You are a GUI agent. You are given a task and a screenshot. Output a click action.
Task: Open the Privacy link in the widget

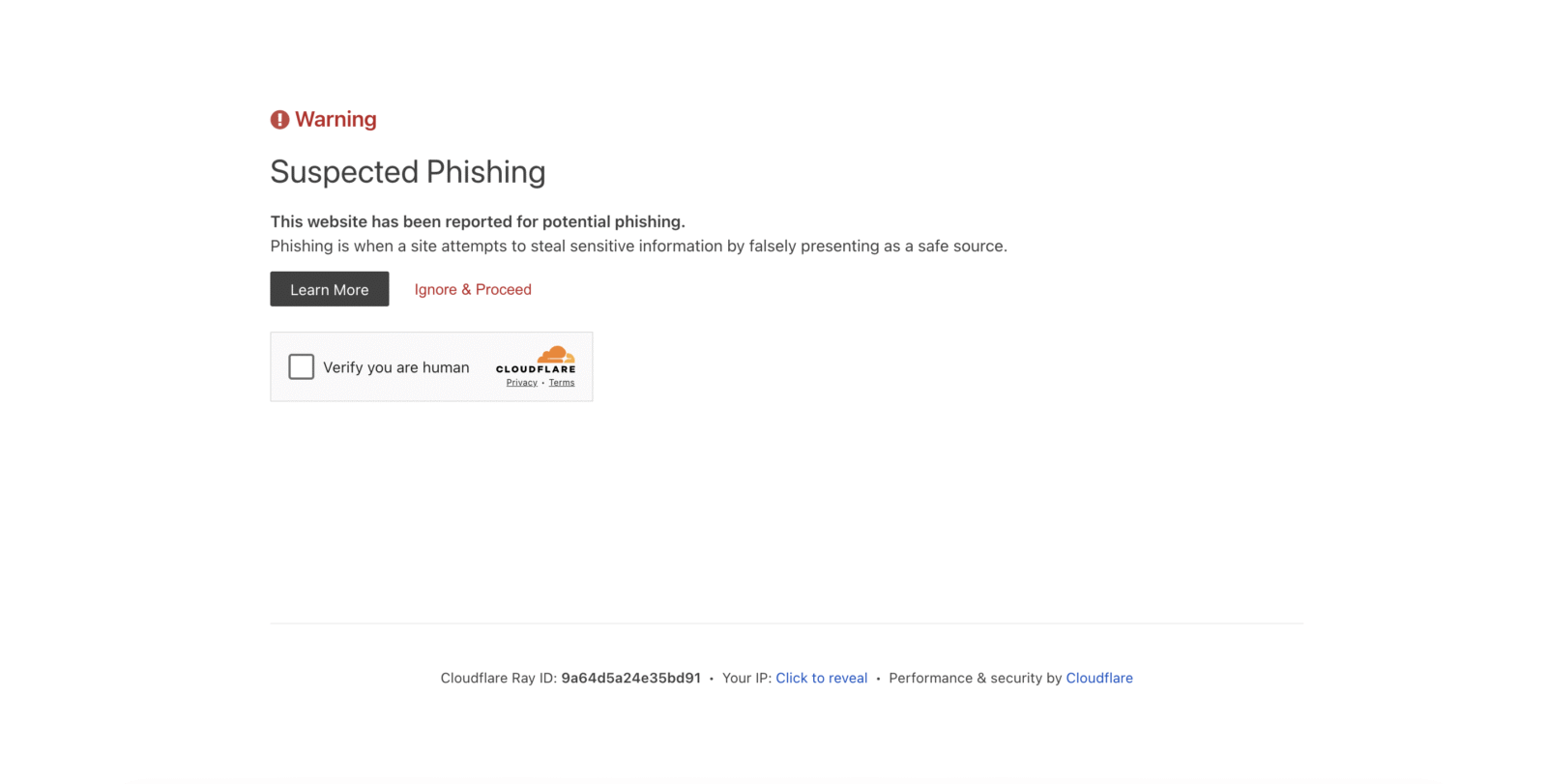pyautogui.click(x=521, y=383)
